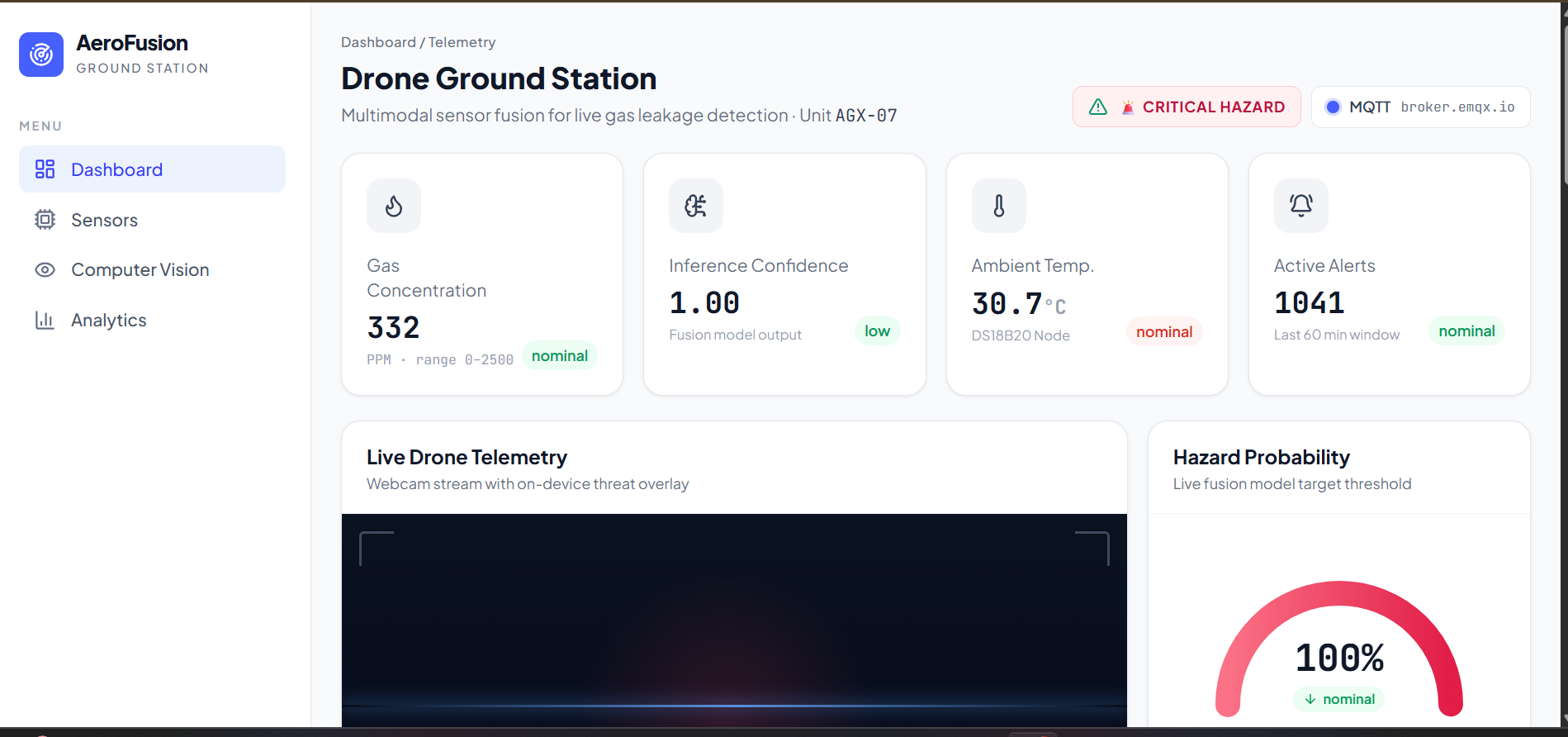This screenshot has height=737, width=1568.
Task: Click the 'Ambient Temp.' card label
Action: [1032, 266]
